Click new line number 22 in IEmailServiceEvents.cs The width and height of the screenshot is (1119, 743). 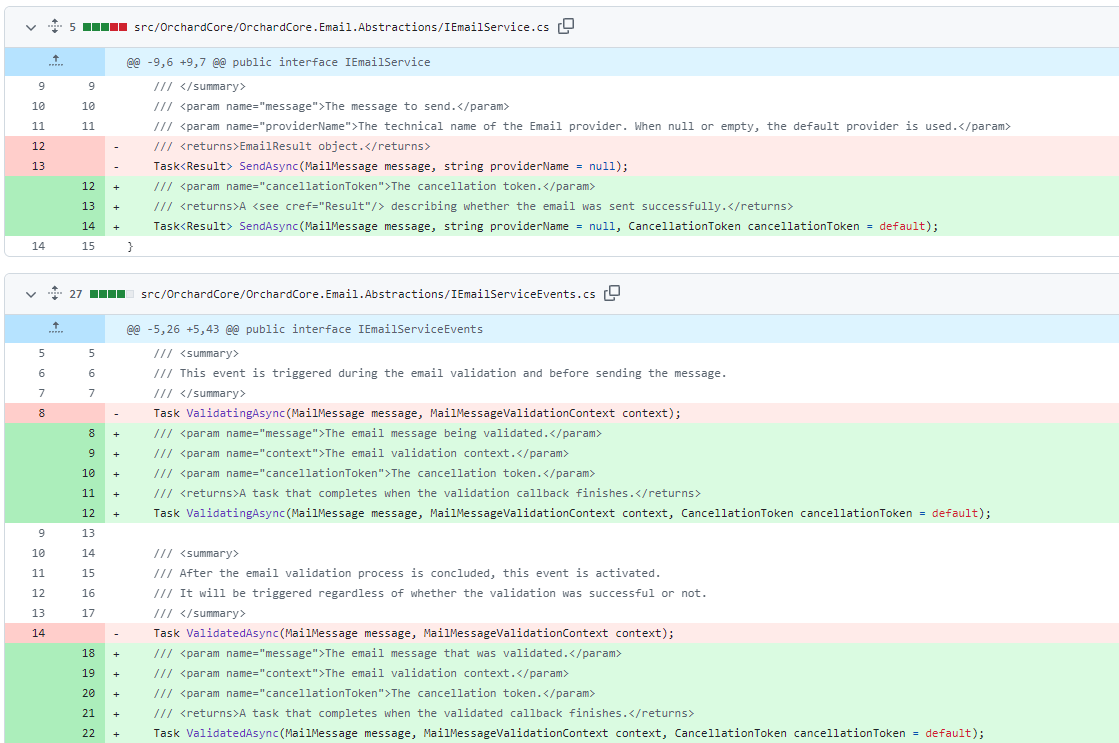coord(88,733)
